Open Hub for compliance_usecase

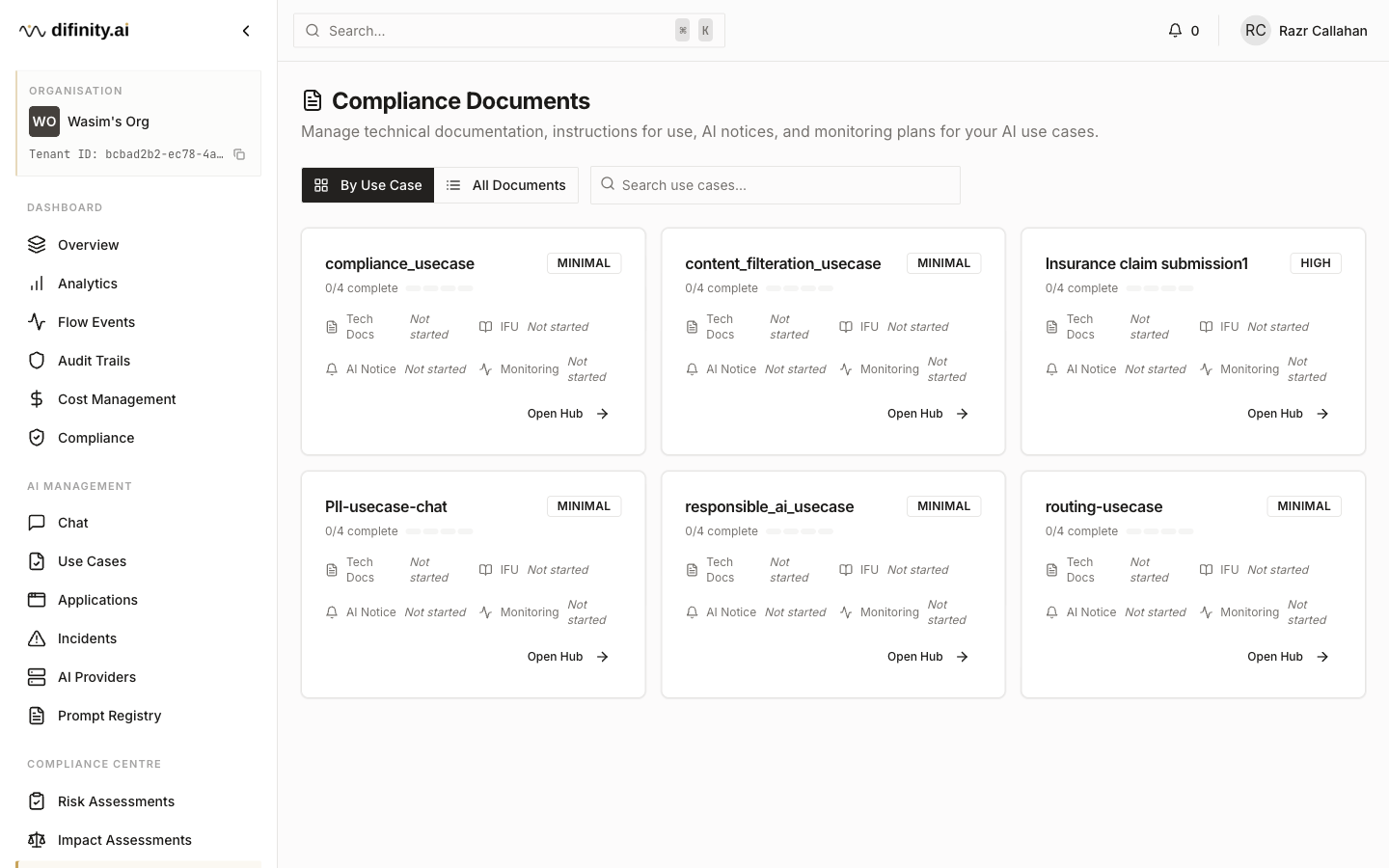(x=568, y=414)
